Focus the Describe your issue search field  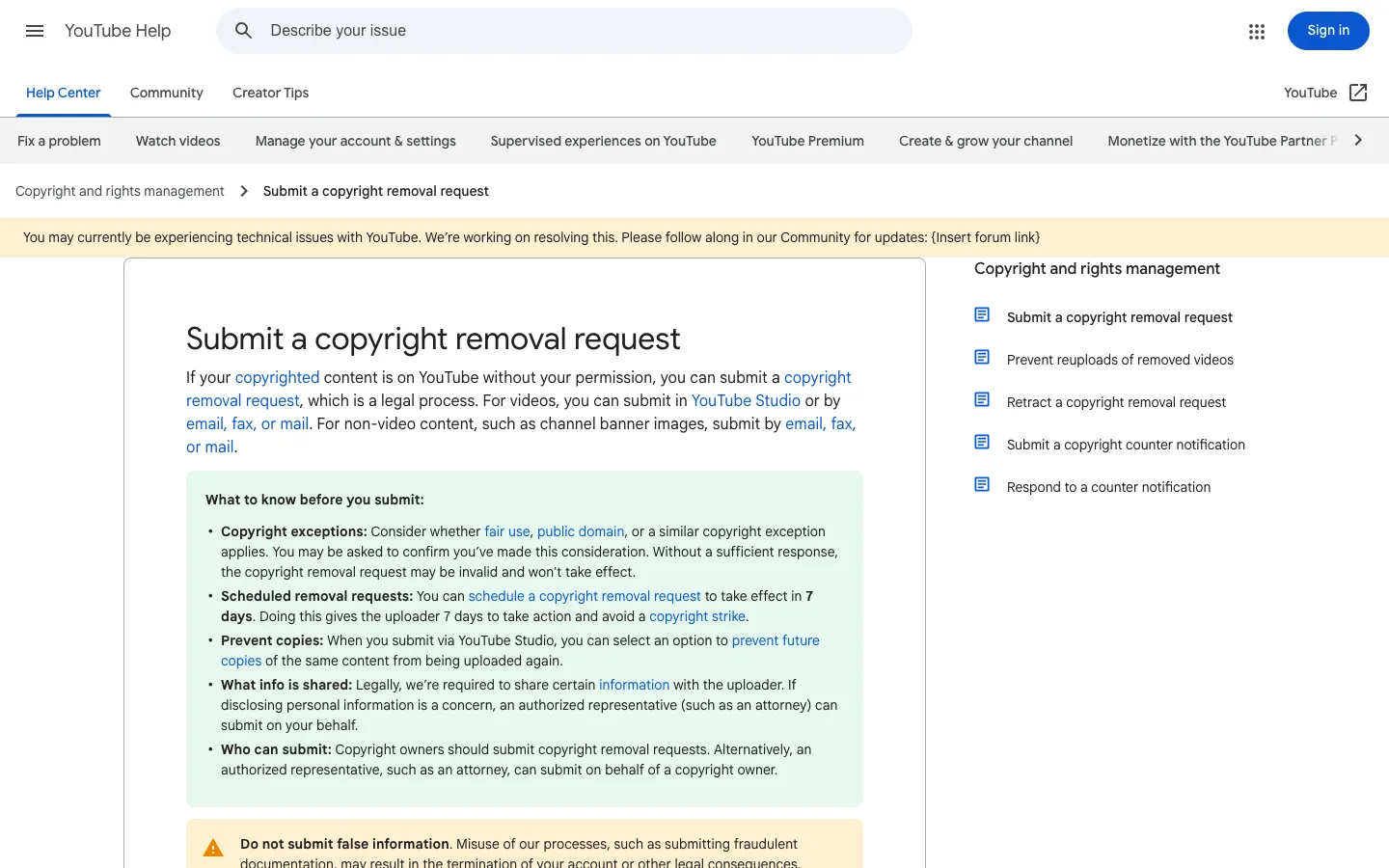click(x=564, y=31)
